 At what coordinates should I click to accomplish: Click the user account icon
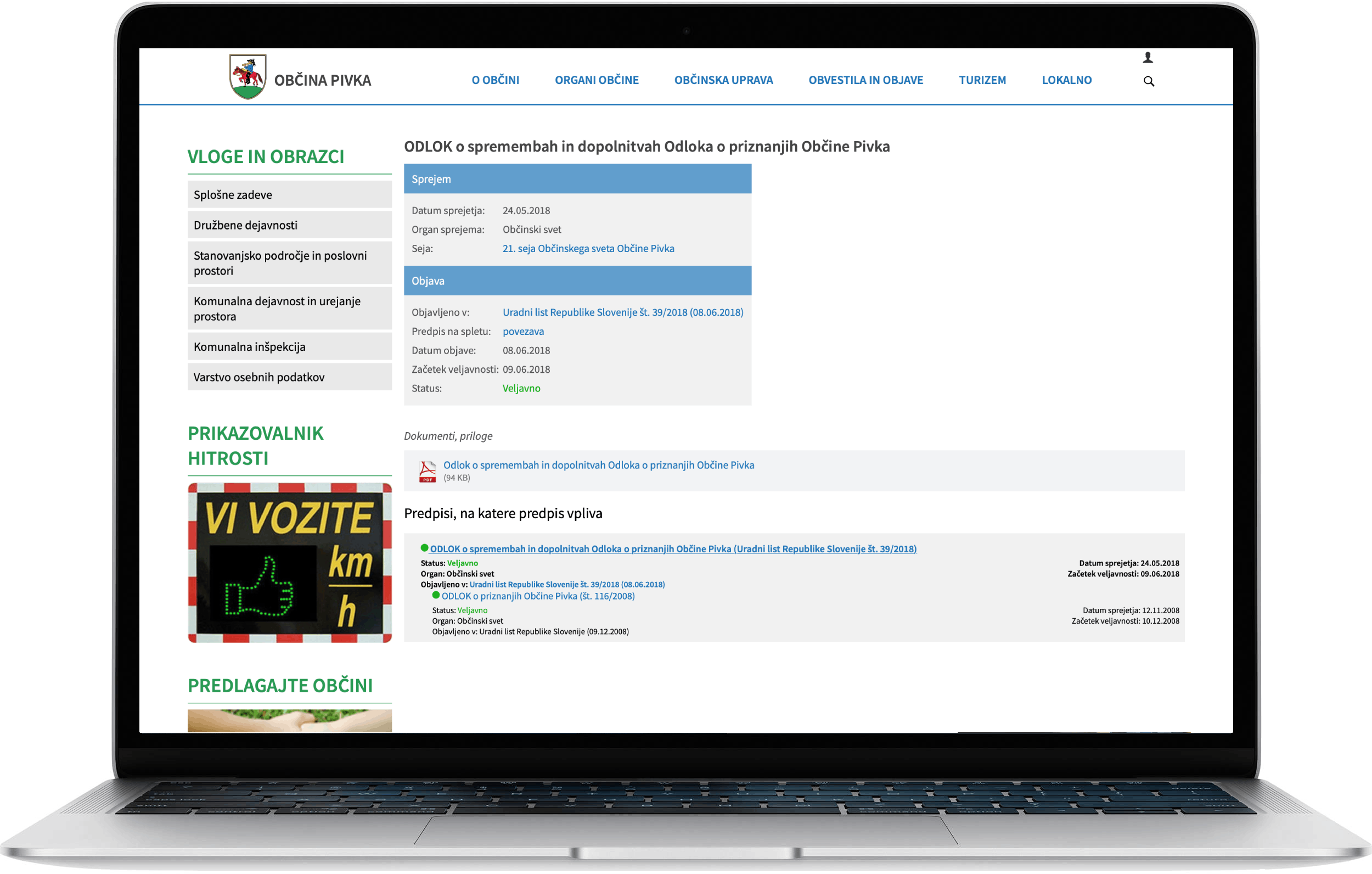1148,58
